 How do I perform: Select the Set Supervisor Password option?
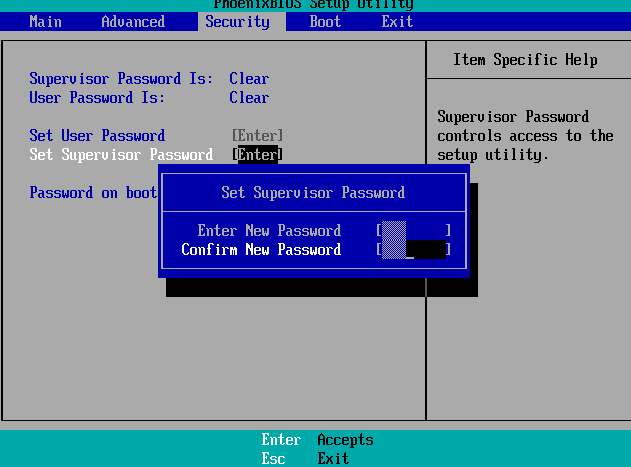pyautogui.click(x=121, y=155)
